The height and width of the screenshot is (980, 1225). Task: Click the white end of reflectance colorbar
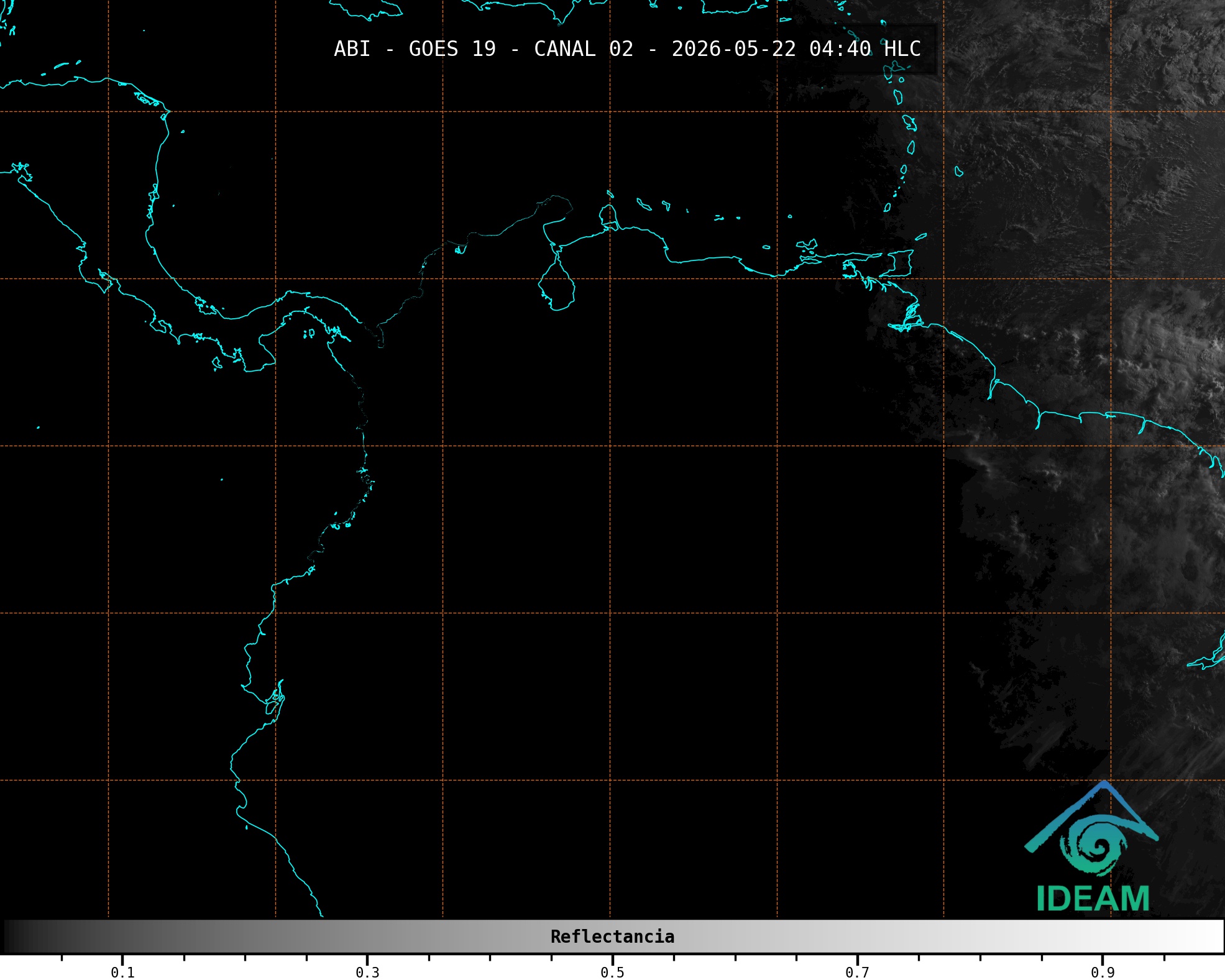click(x=1206, y=936)
